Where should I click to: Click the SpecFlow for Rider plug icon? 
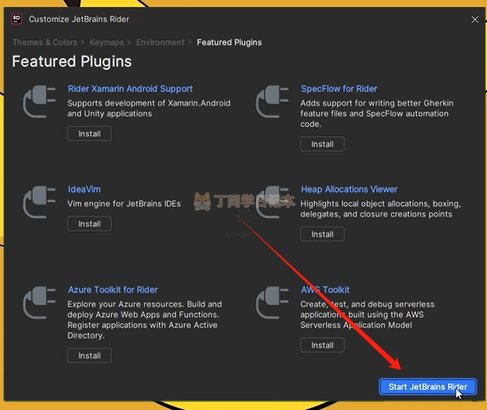click(x=272, y=102)
